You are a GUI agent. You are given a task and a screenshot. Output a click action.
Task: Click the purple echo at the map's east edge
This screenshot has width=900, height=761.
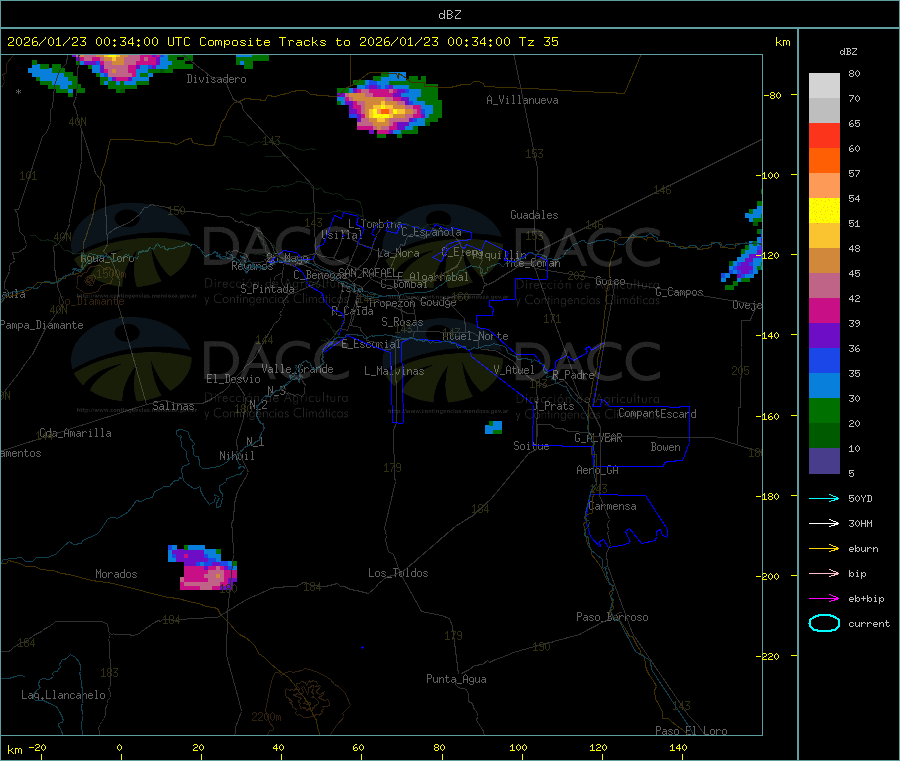(744, 263)
